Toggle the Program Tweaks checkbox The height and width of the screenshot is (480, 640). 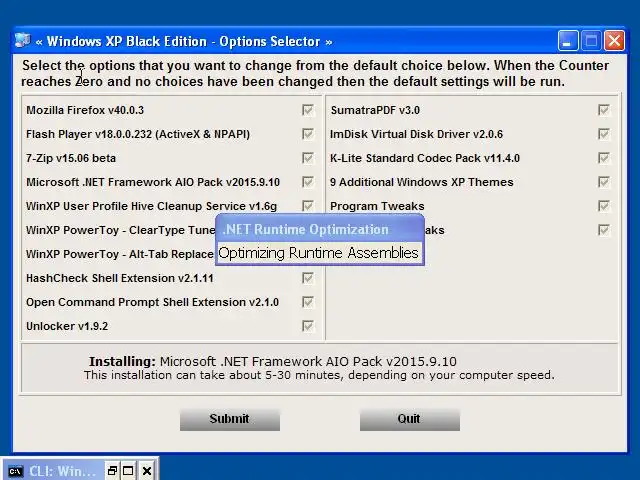tap(604, 206)
